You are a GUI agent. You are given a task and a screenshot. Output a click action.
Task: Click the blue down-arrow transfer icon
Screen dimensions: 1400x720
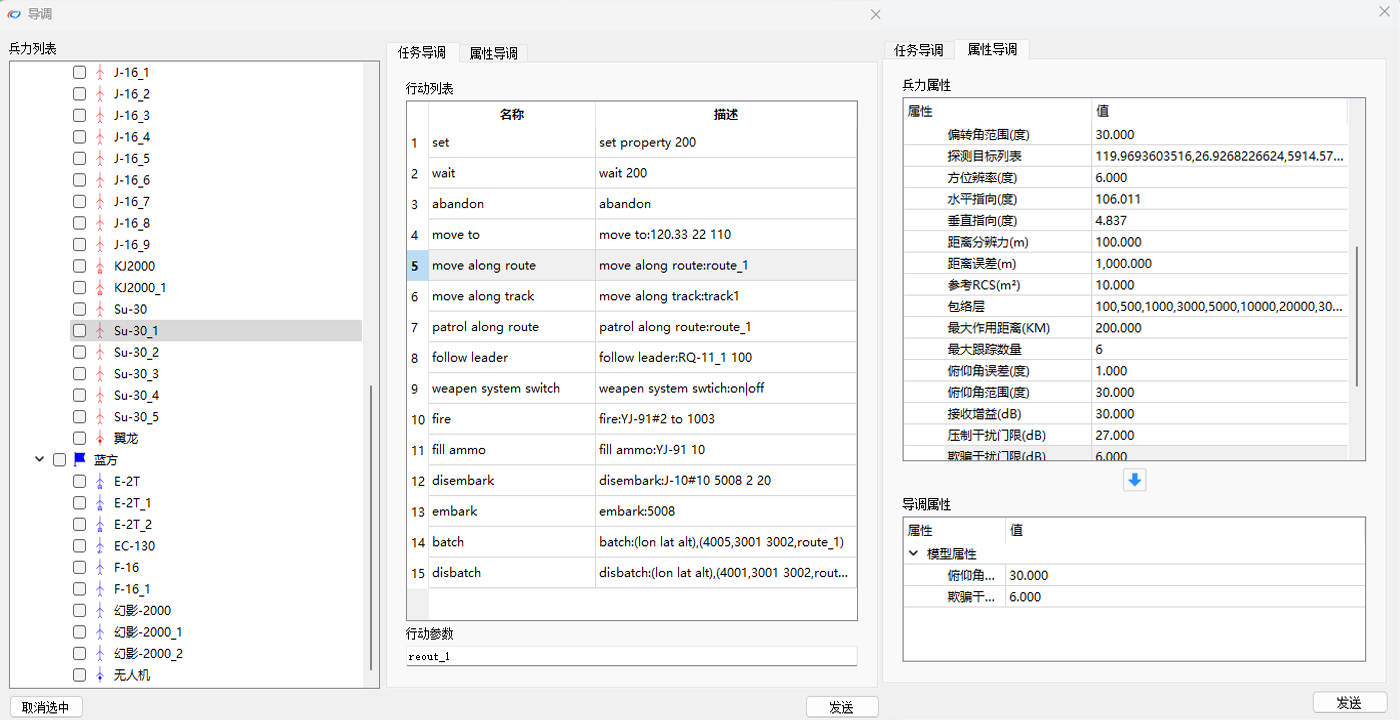1134,481
